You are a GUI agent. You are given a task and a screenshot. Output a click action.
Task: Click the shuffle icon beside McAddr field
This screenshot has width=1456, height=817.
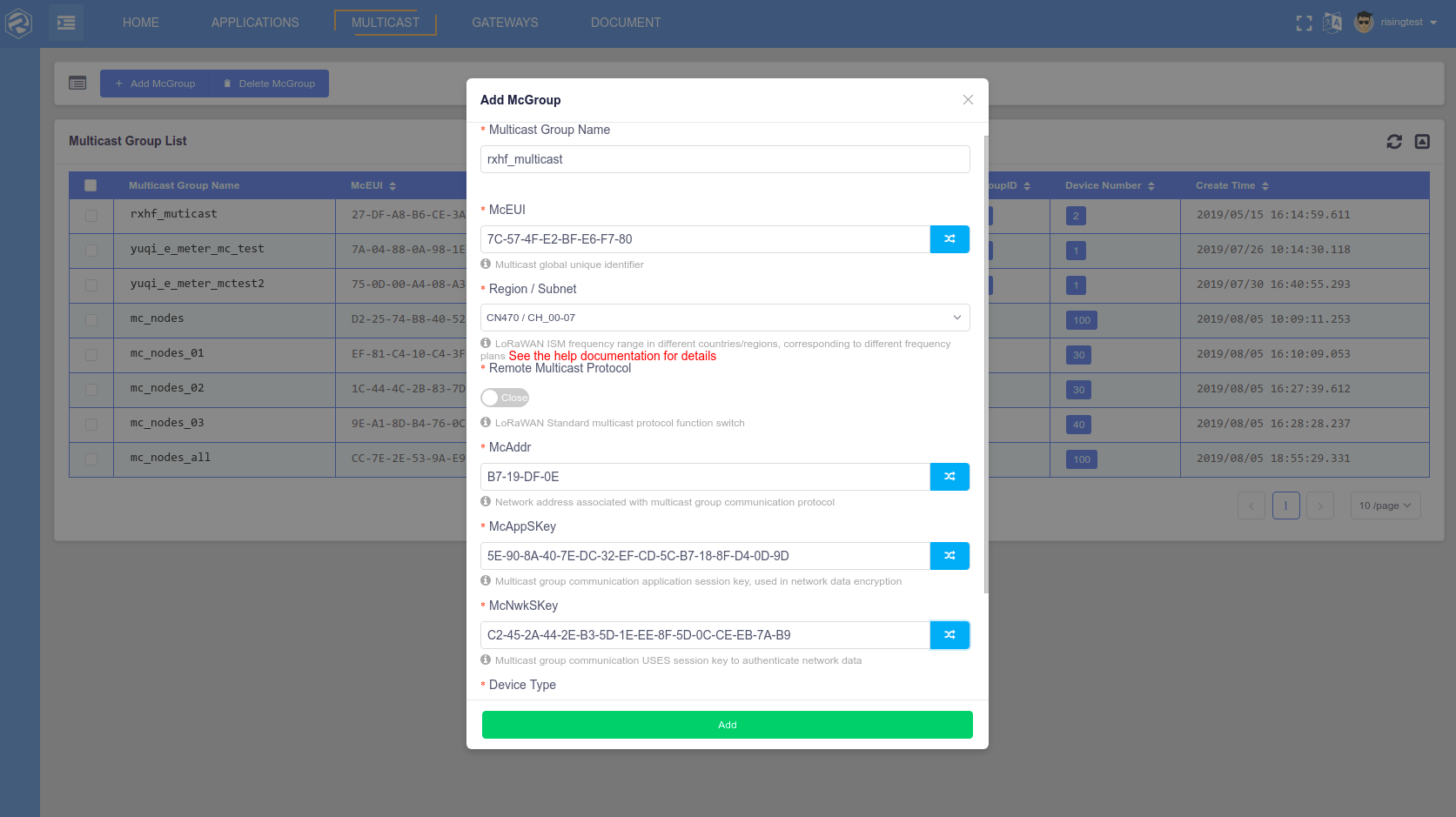pos(949,477)
